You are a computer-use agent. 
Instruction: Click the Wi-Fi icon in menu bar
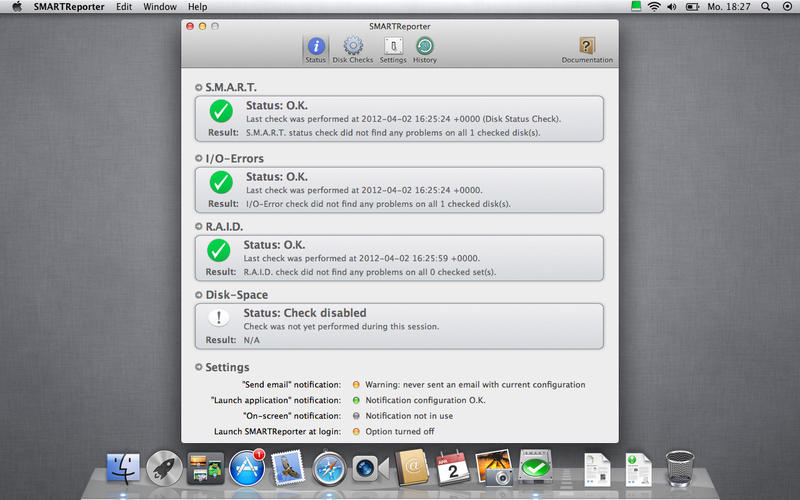654,7
